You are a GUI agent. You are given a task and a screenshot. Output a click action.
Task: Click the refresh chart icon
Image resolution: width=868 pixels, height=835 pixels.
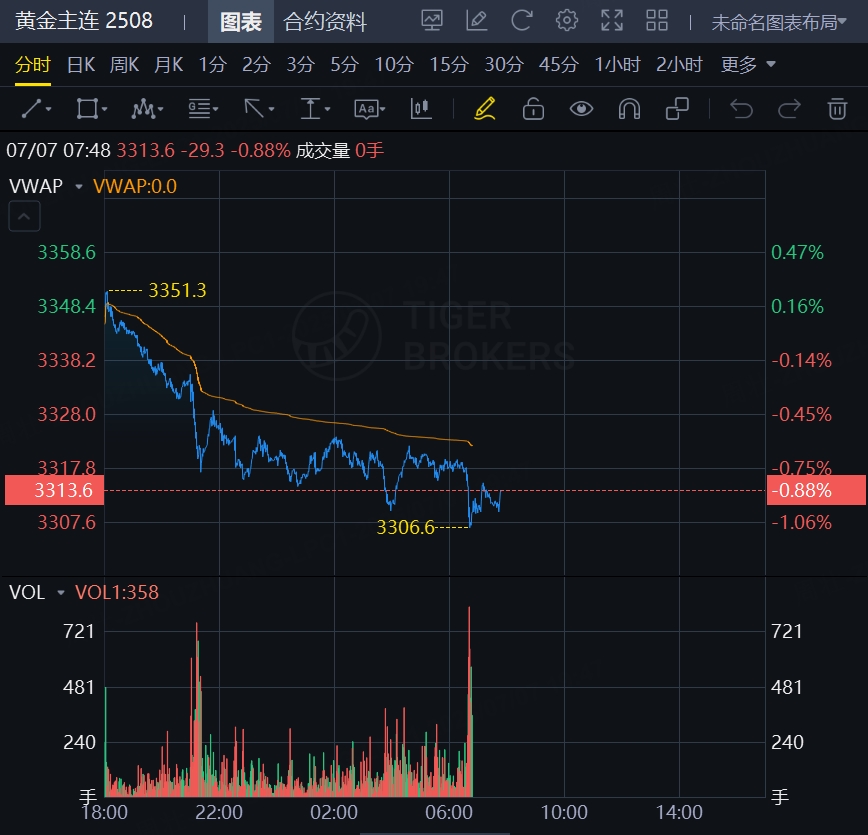pos(521,20)
